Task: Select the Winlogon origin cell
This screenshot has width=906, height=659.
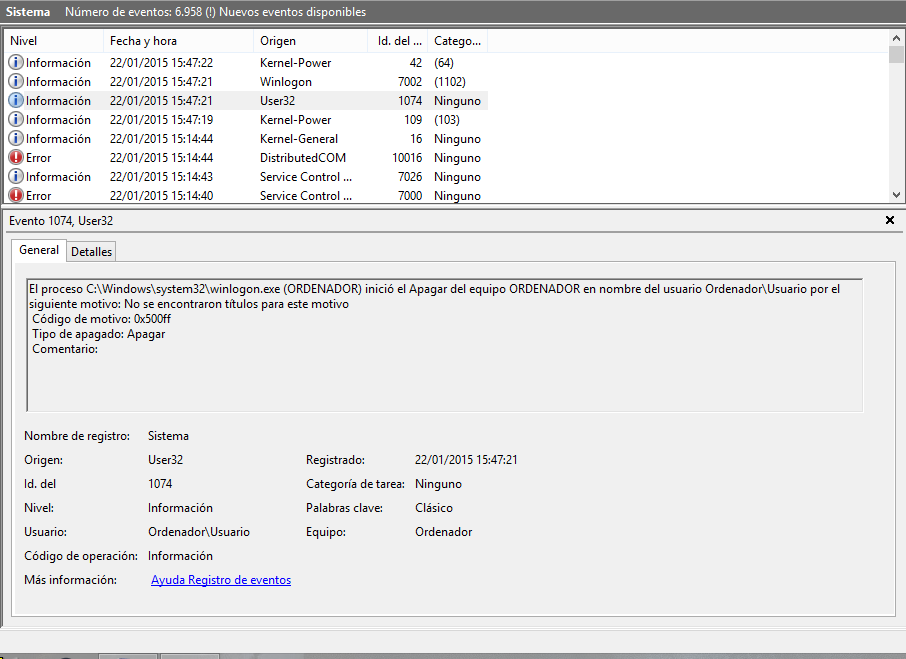Action: tap(285, 81)
